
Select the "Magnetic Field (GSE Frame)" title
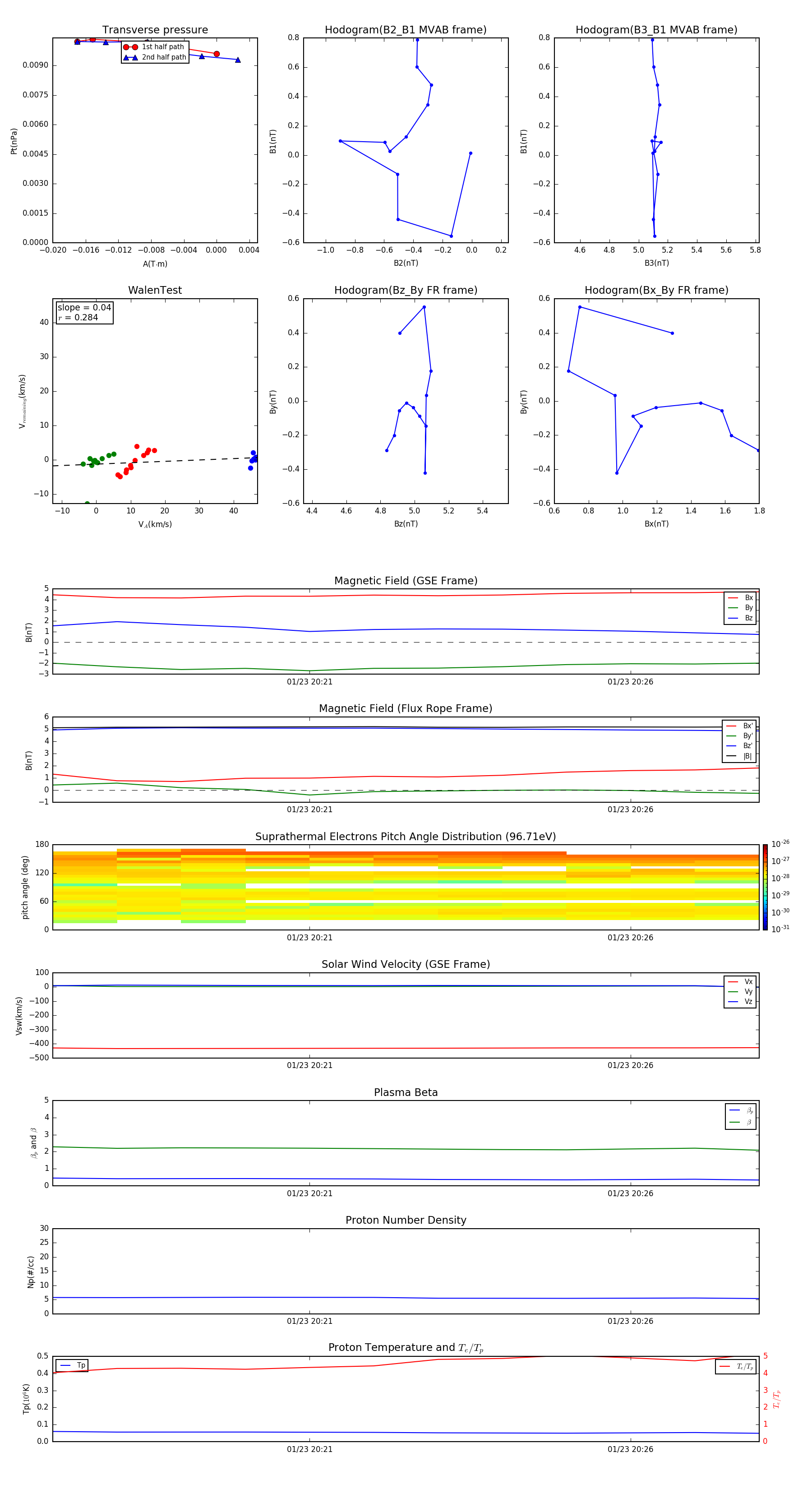[x=406, y=581]
